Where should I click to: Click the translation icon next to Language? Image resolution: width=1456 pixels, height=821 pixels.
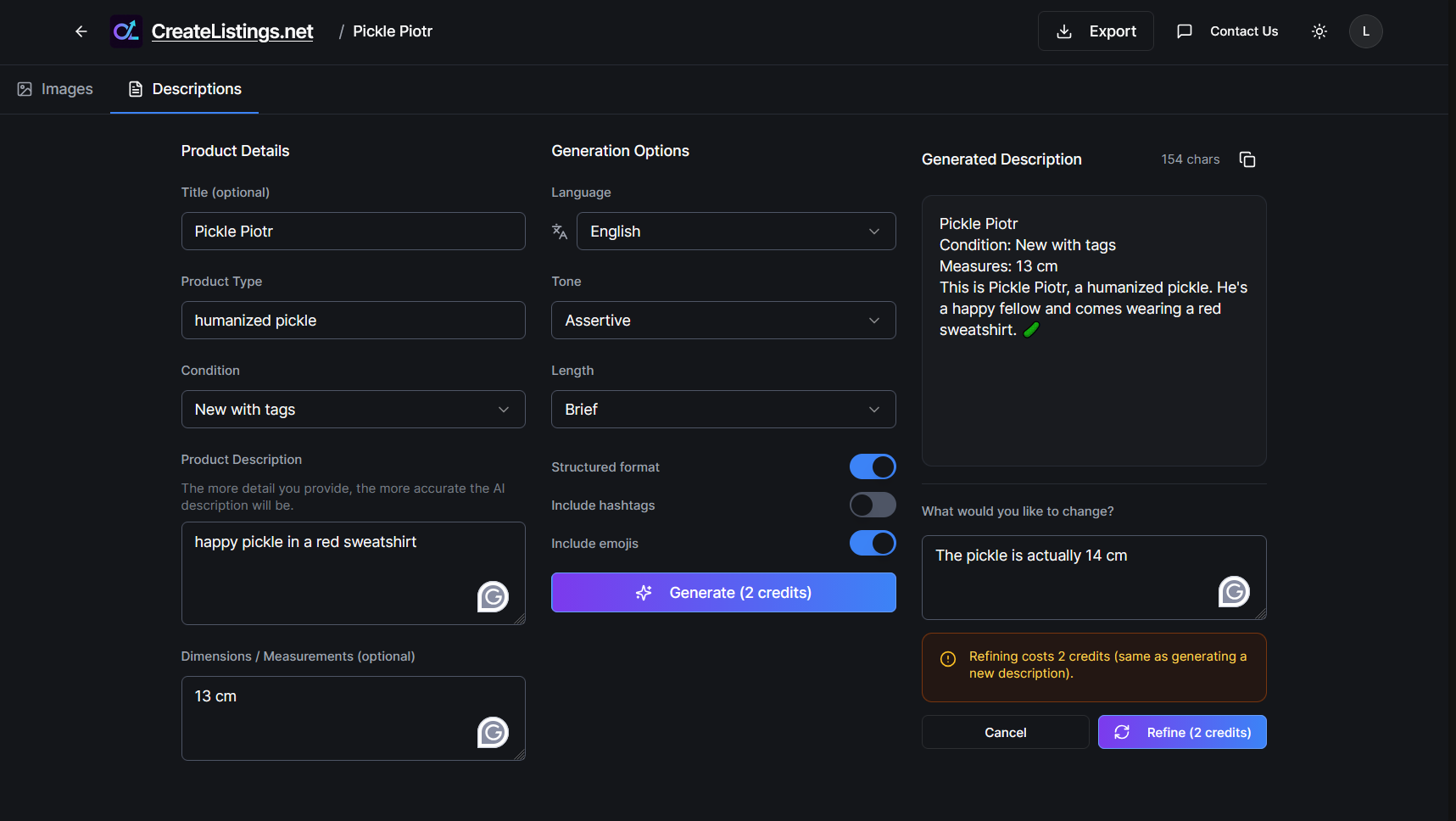coord(560,231)
